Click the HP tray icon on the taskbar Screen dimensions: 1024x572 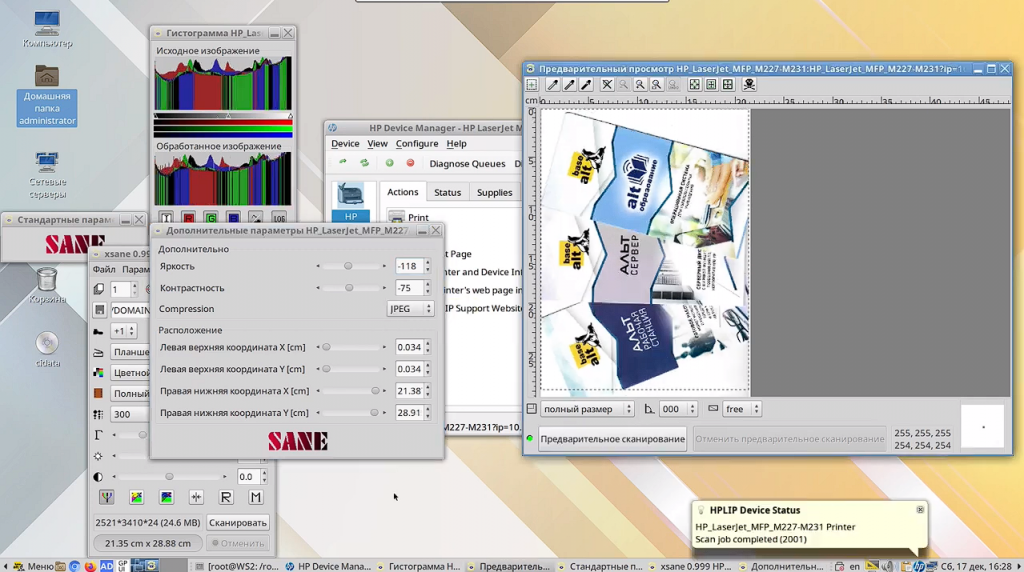pos(919,566)
